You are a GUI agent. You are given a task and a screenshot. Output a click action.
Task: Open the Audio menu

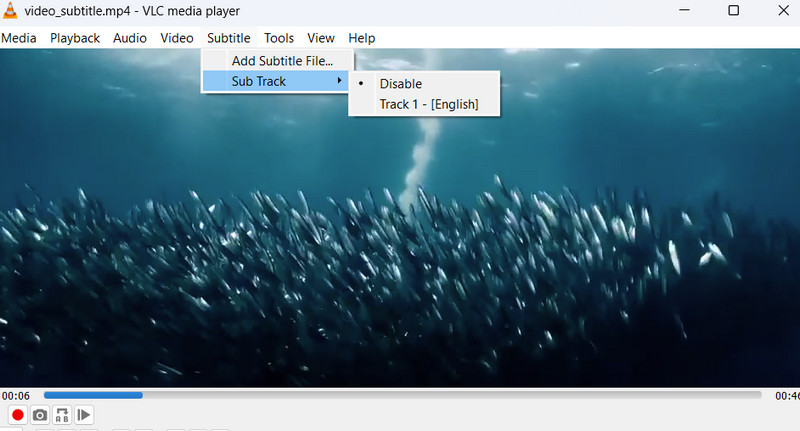coord(130,38)
